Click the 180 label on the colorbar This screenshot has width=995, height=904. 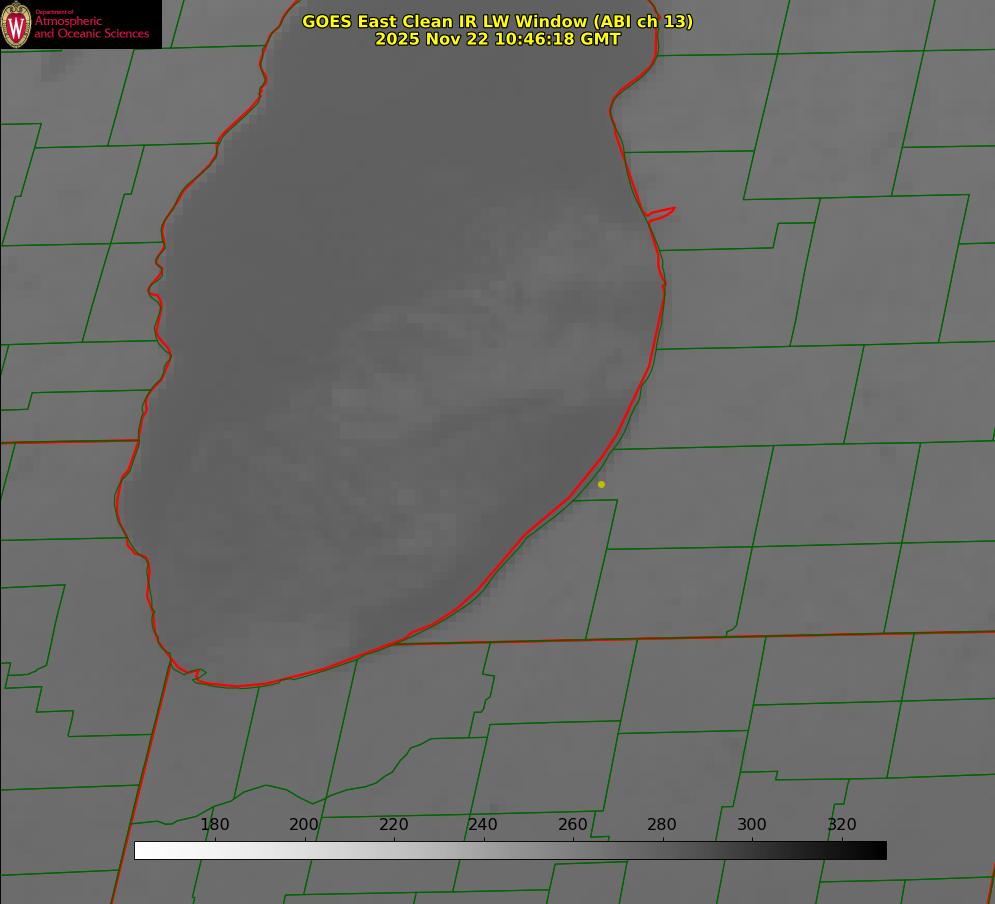pos(215,824)
